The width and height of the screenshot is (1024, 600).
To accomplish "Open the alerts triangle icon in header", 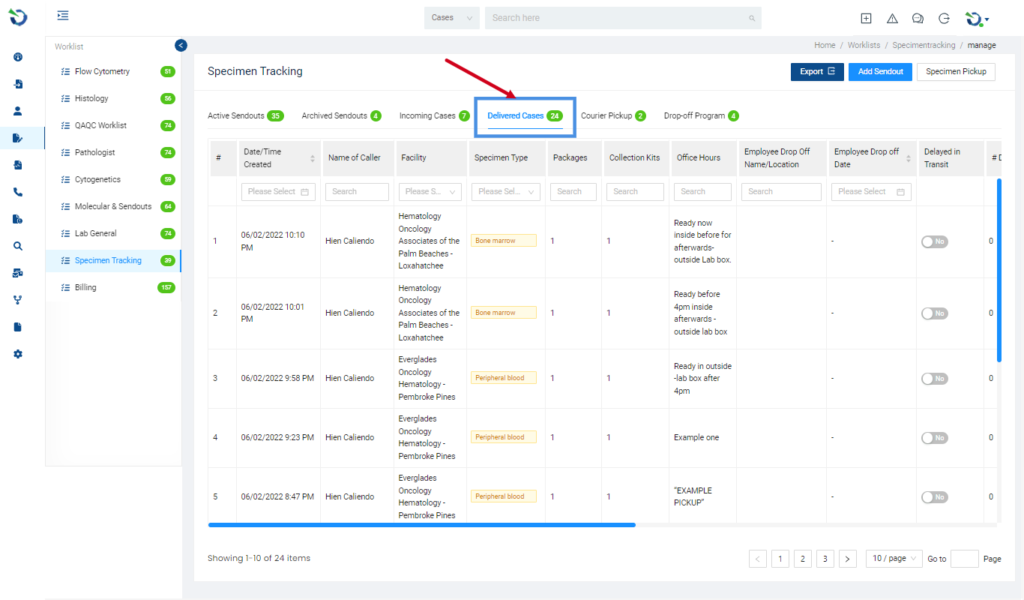I will (x=892, y=18).
